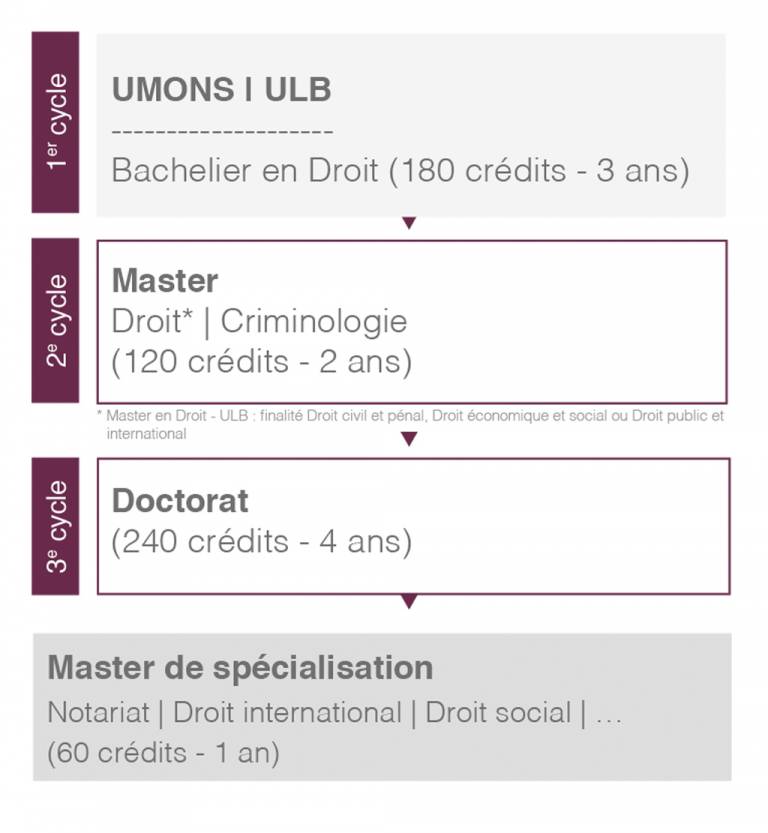The width and height of the screenshot is (768, 833).
Task: Click the 120 crédits - 2 ans text
Action: 262,362
